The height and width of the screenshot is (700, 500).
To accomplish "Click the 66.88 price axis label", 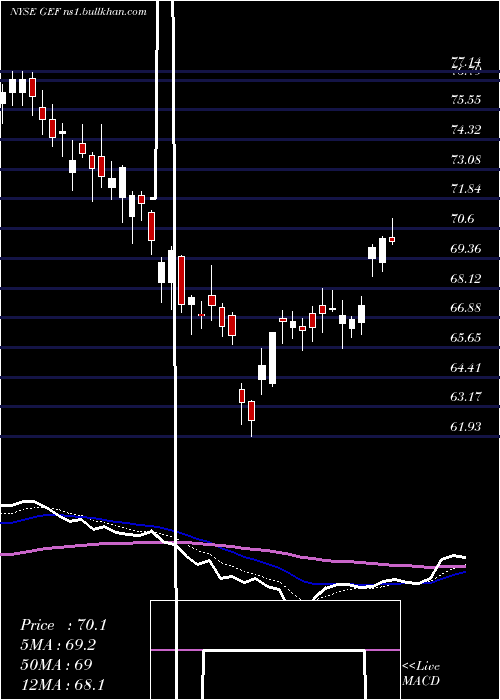I will [466, 308].
